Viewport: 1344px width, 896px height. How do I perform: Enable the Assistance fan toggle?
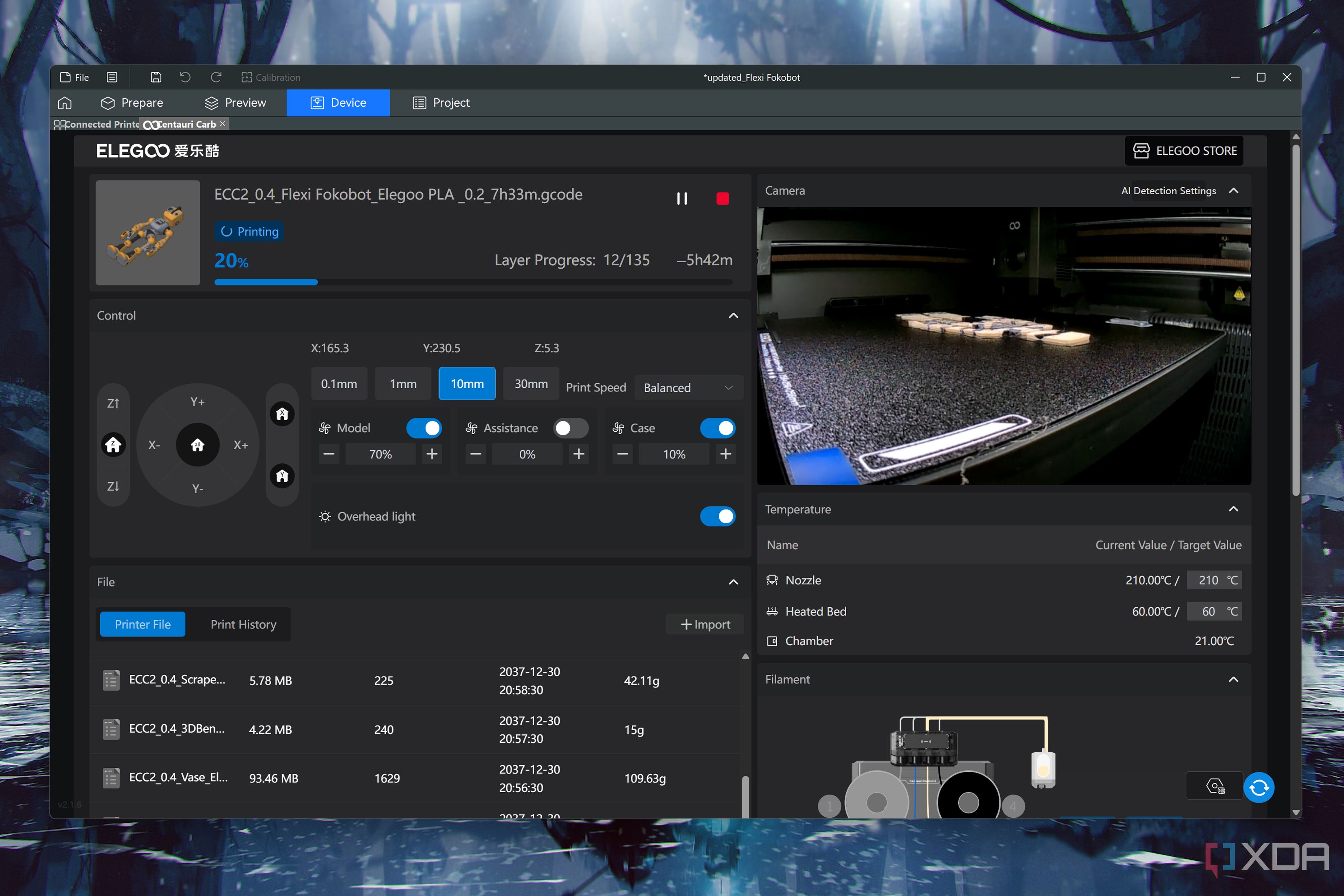pos(571,428)
